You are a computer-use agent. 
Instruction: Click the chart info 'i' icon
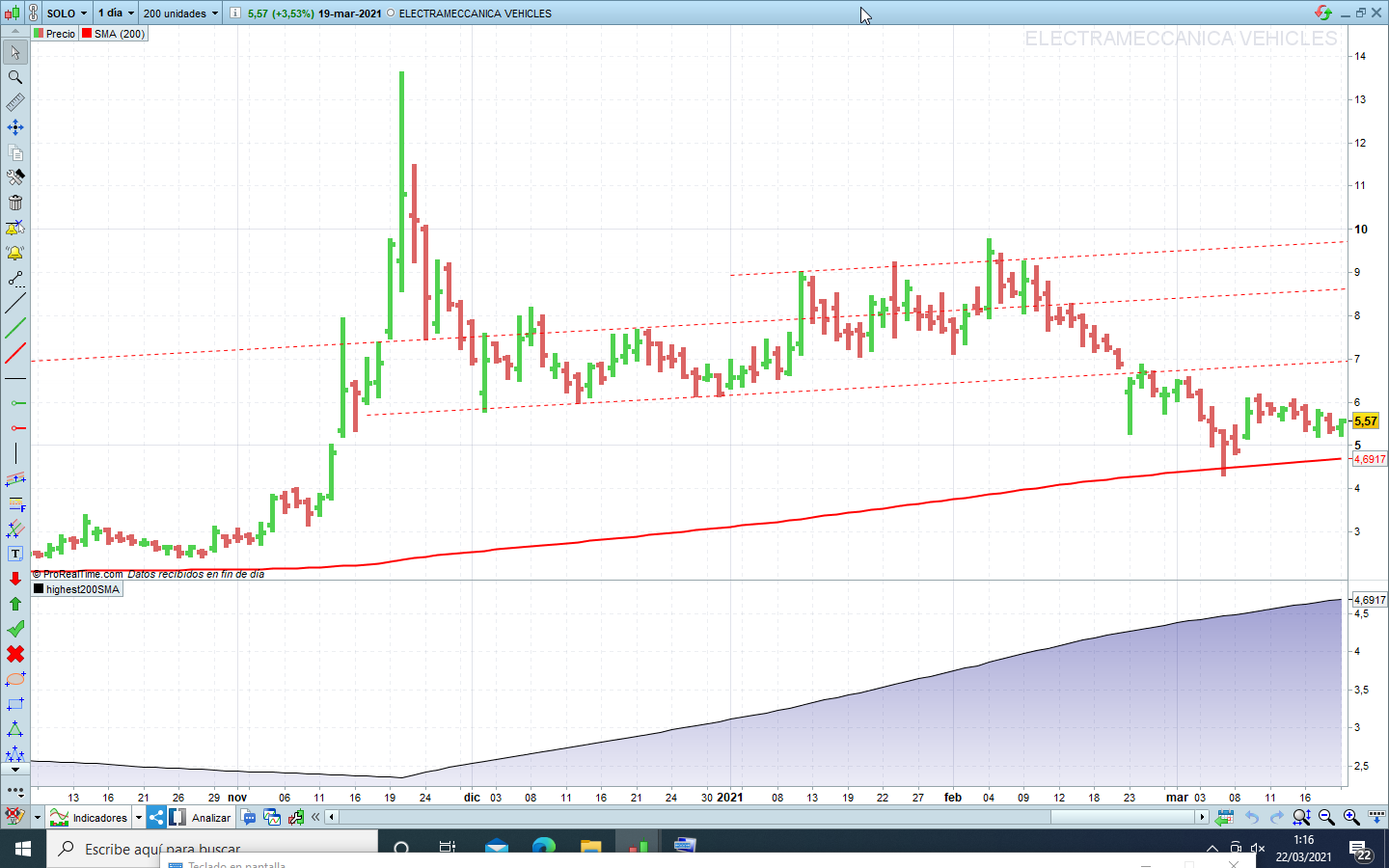coord(235,14)
